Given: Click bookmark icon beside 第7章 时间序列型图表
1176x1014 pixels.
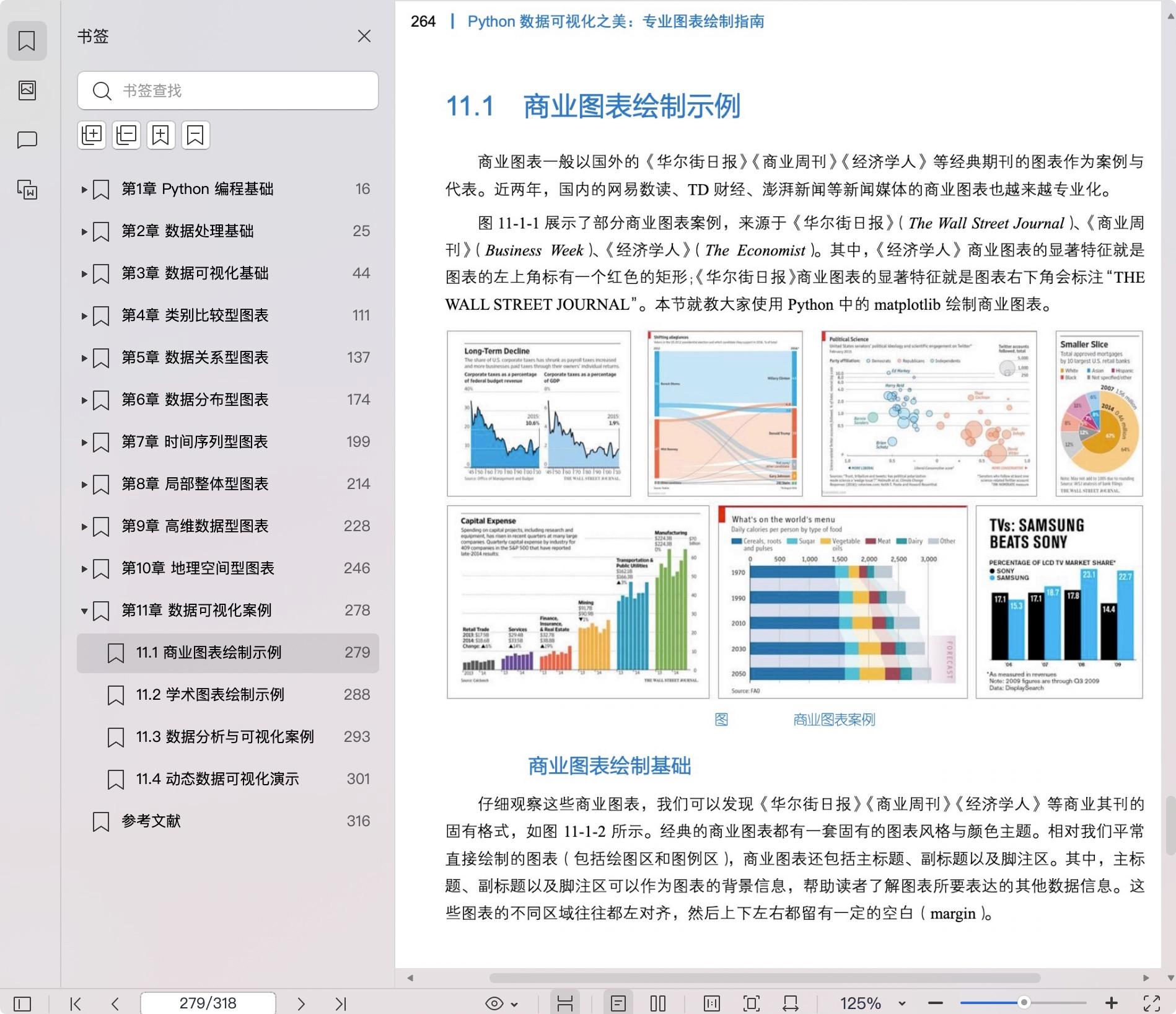Looking at the screenshot, I should [101, 443].
